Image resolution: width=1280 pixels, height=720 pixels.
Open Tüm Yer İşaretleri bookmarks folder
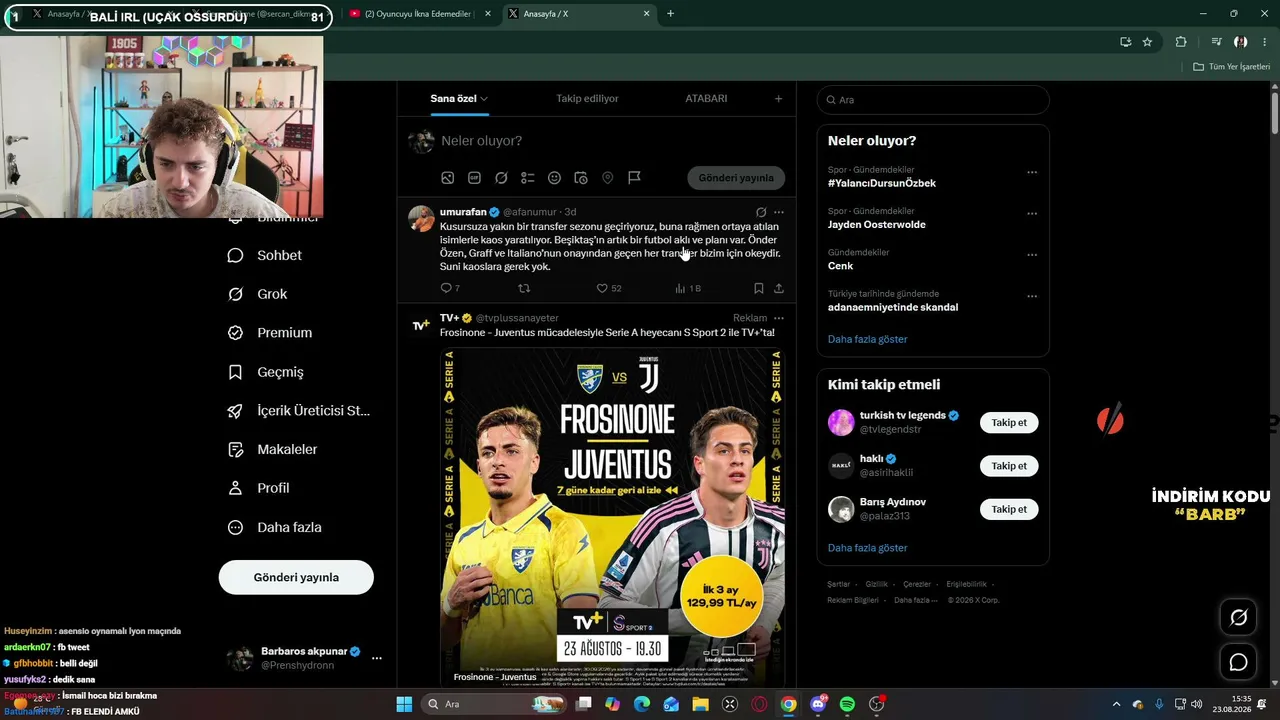click(1232, 67)
